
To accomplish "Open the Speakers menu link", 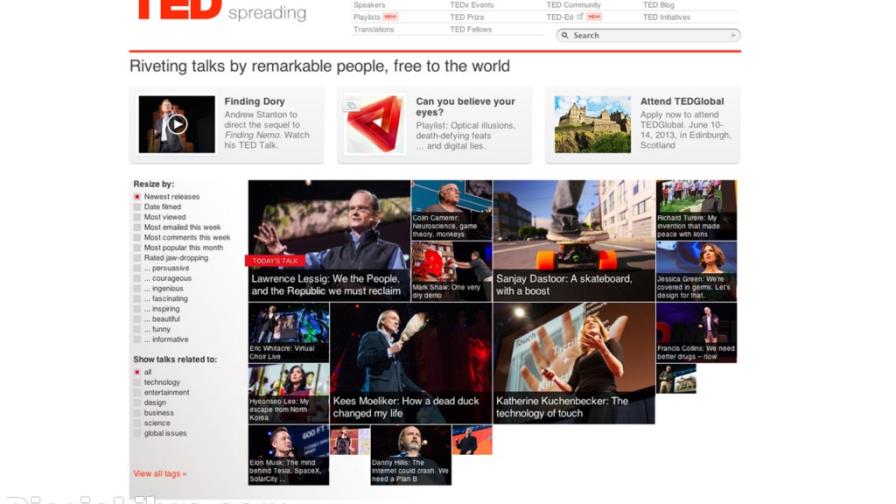I will point(369,5).
